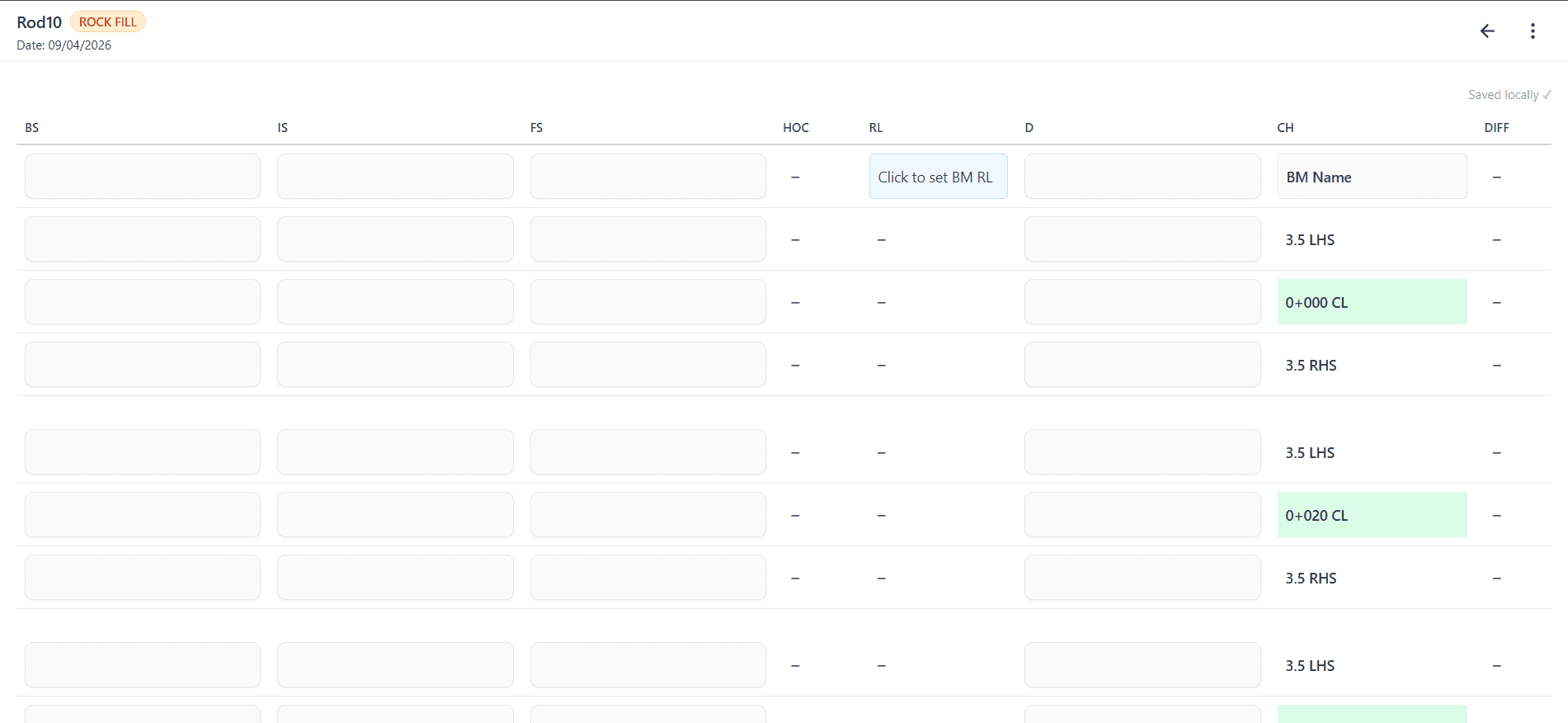Click the IS input in the 0+000 CL row
Screen dimensions: 1568x723
[395, 302]
